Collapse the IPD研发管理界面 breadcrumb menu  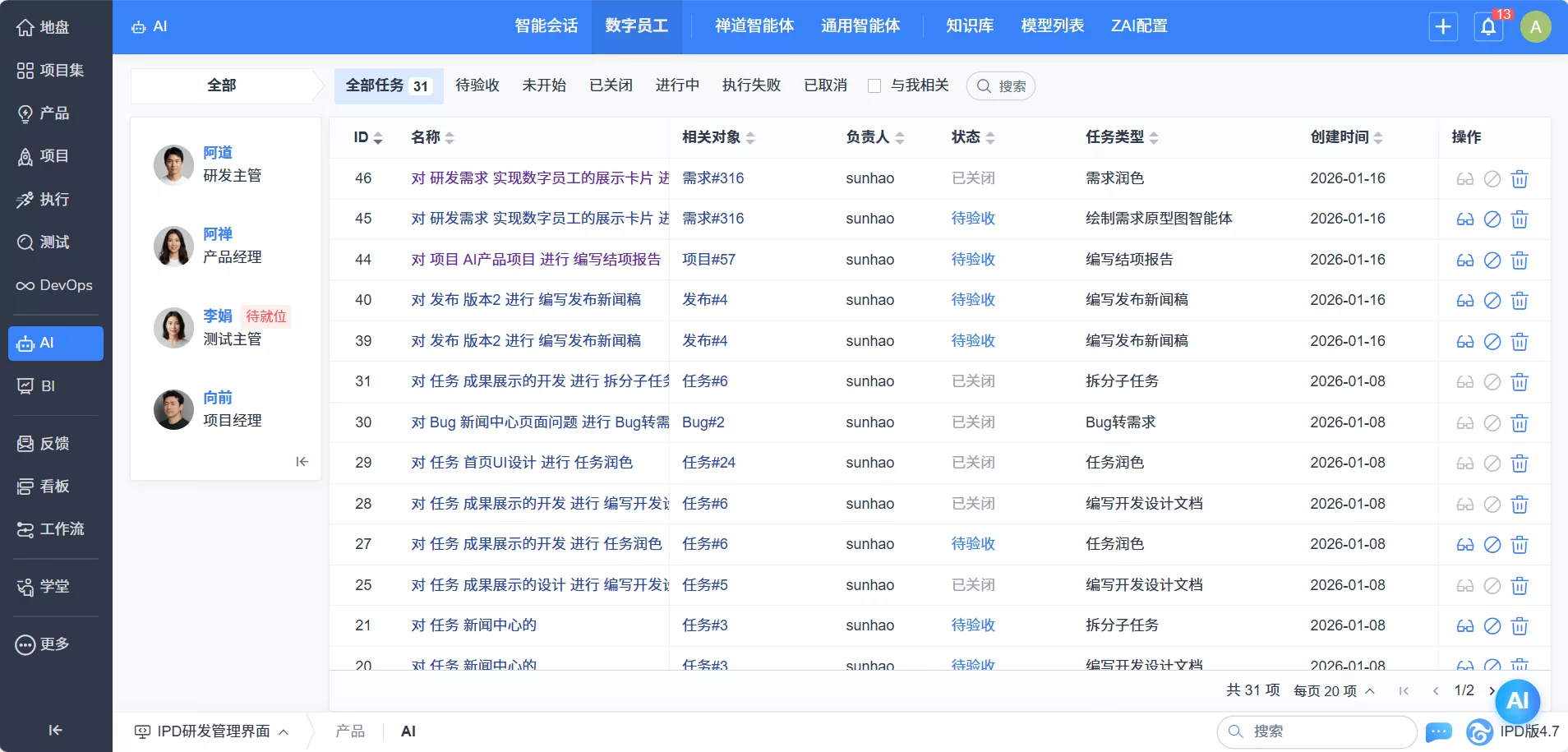point(283,731)
